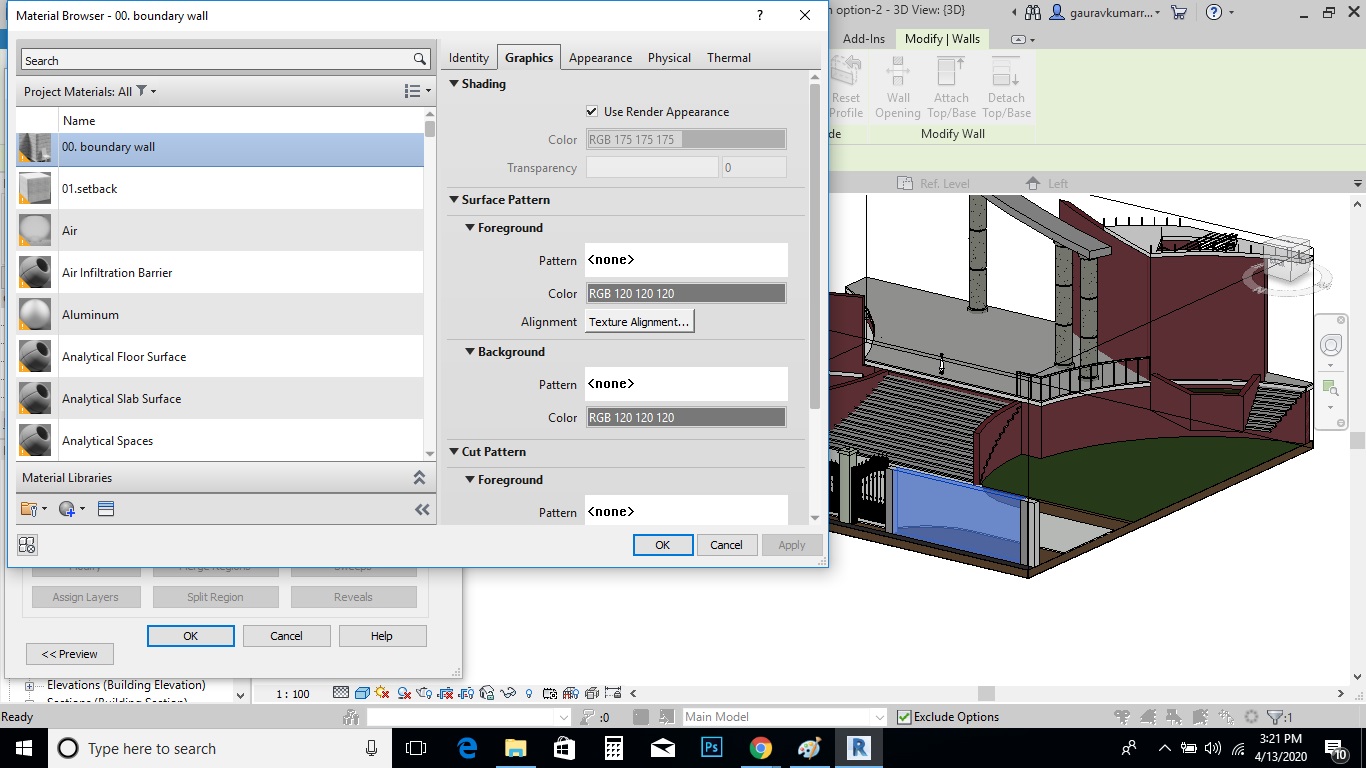
Task: Click Cancel in the Material Browser dialog
Action: [x=726, y=545]
